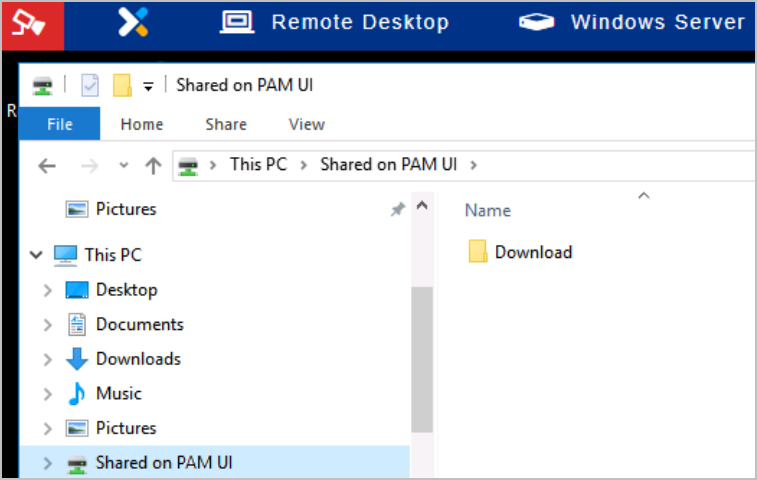Image resolution: width=757 pixels, height=480 pixels.
Task: Expand the Documents tree node
Action: (47, 325)
